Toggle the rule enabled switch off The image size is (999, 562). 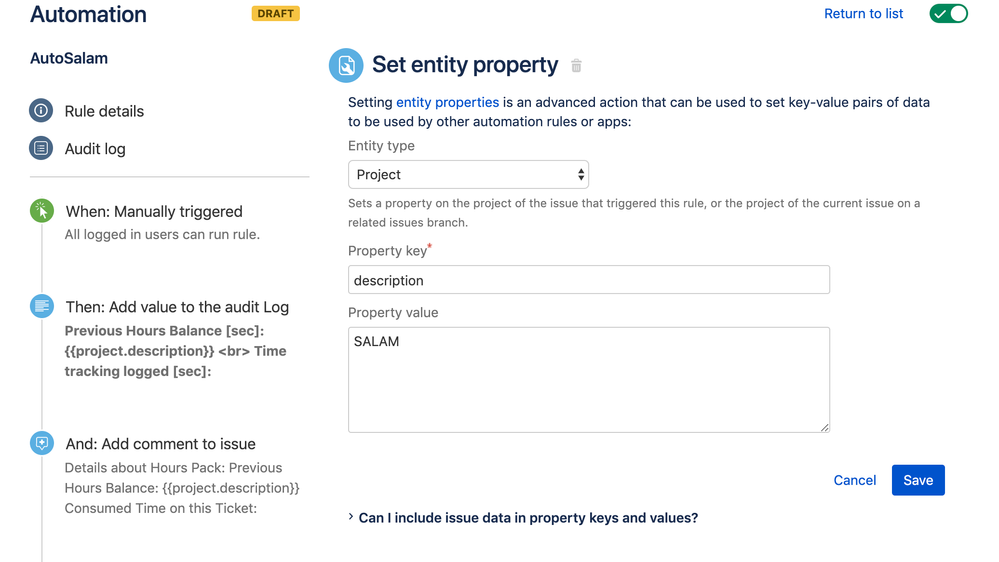coord(948,13)
